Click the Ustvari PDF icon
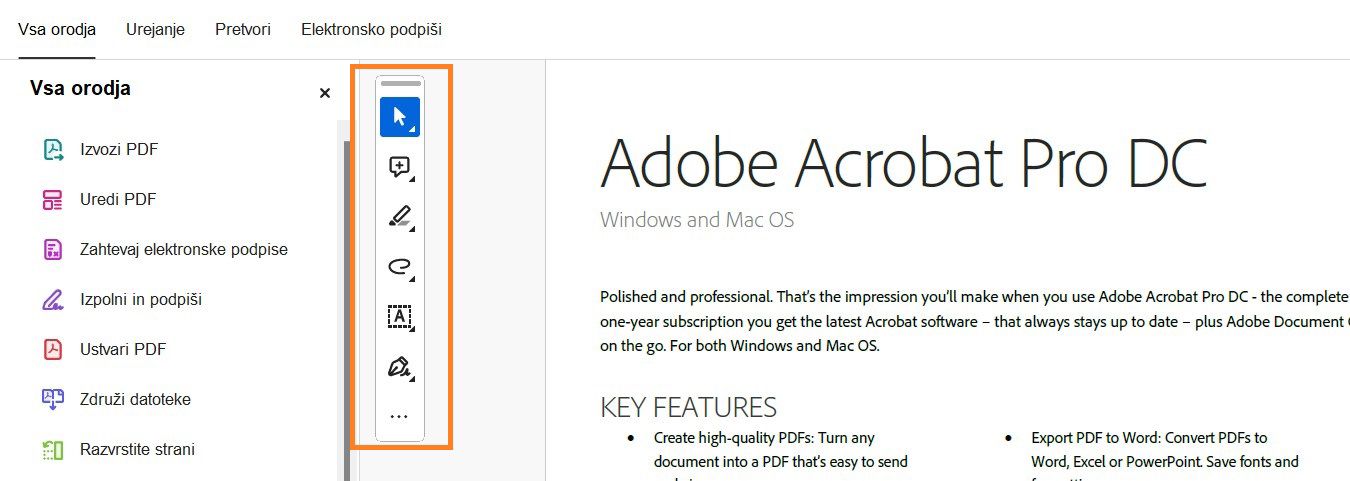 tap(53, 350)
